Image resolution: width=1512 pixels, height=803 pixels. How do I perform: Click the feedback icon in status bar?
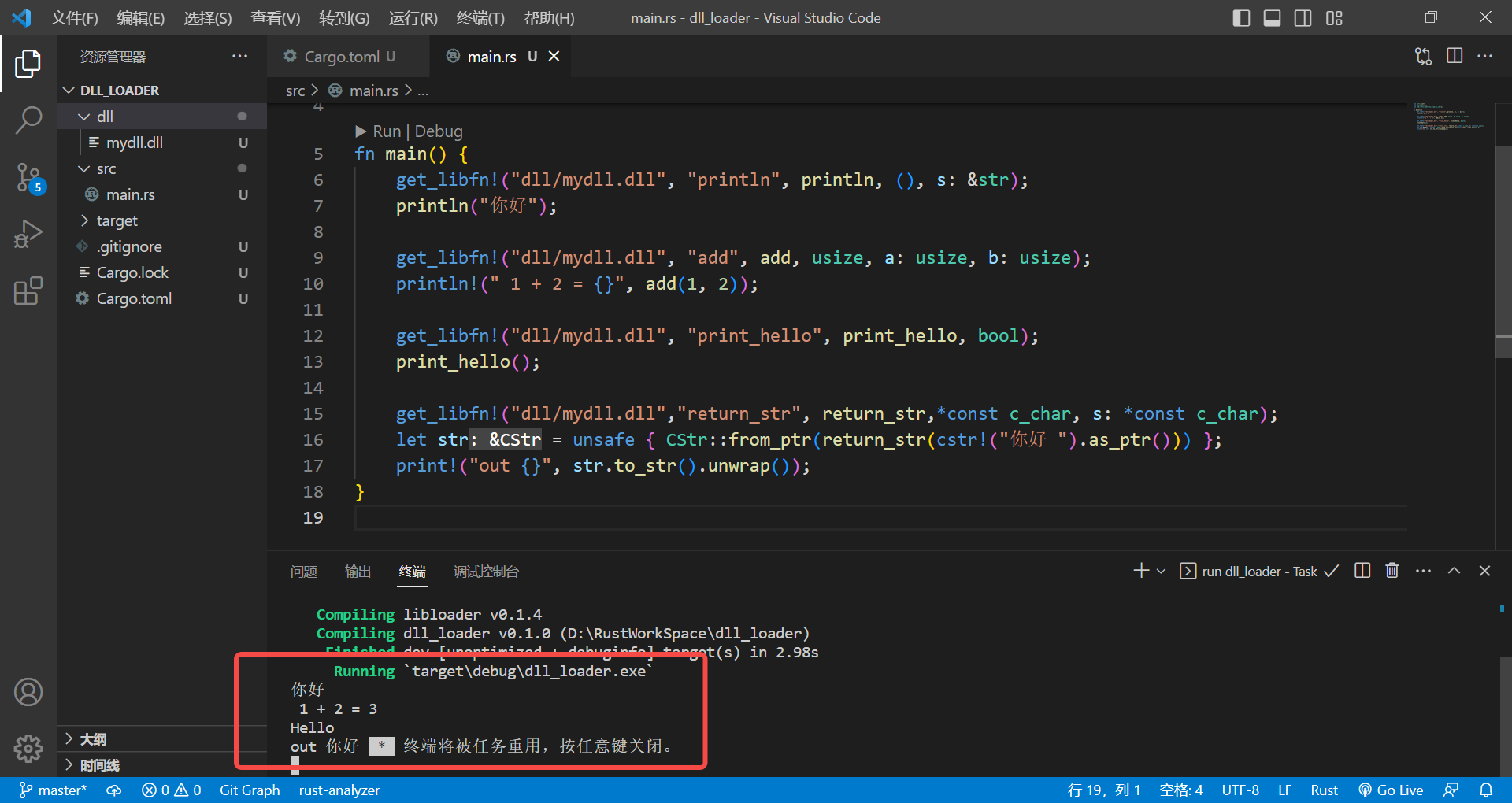point(1451,790)
